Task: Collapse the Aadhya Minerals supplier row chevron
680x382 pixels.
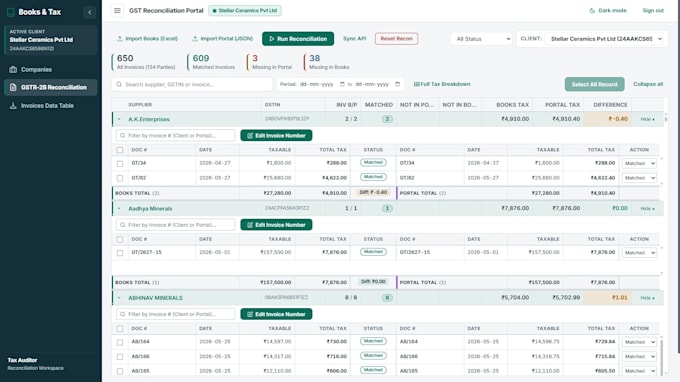Action: click(119, 209)
